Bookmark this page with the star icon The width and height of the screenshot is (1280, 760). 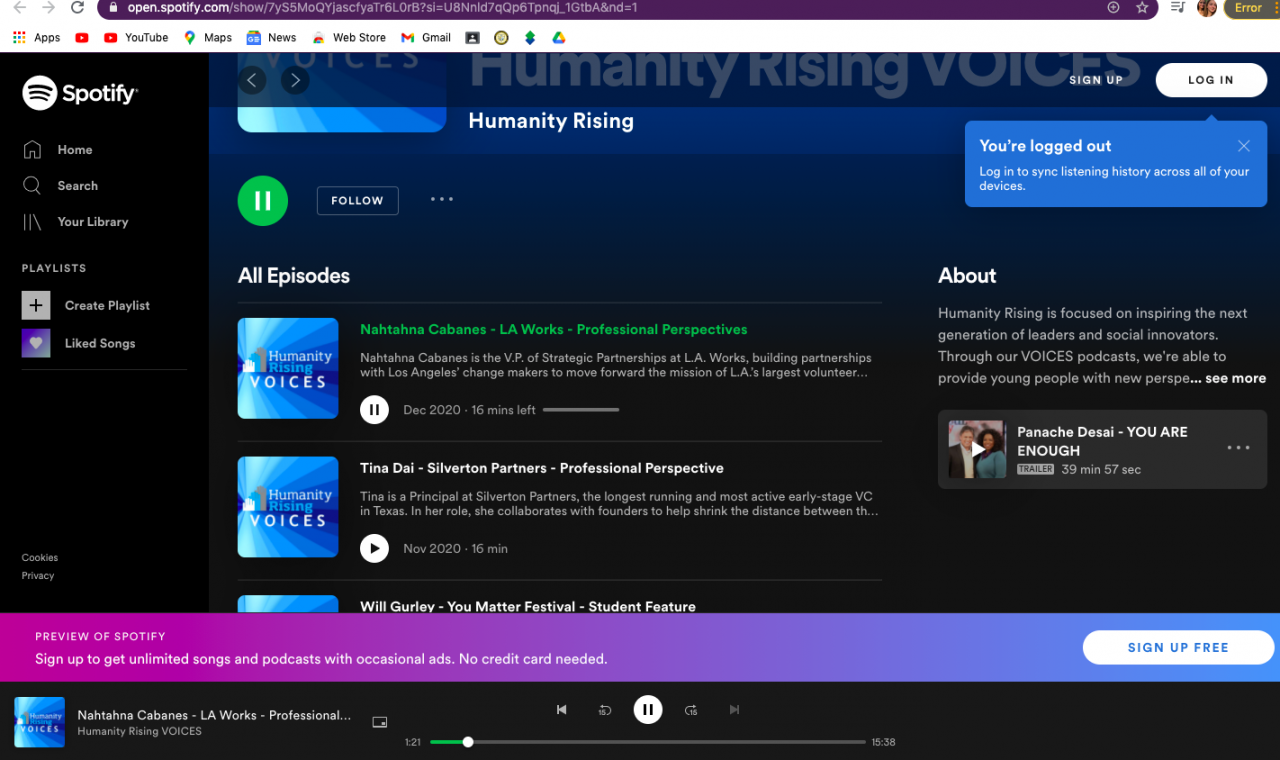[1142, 8]
